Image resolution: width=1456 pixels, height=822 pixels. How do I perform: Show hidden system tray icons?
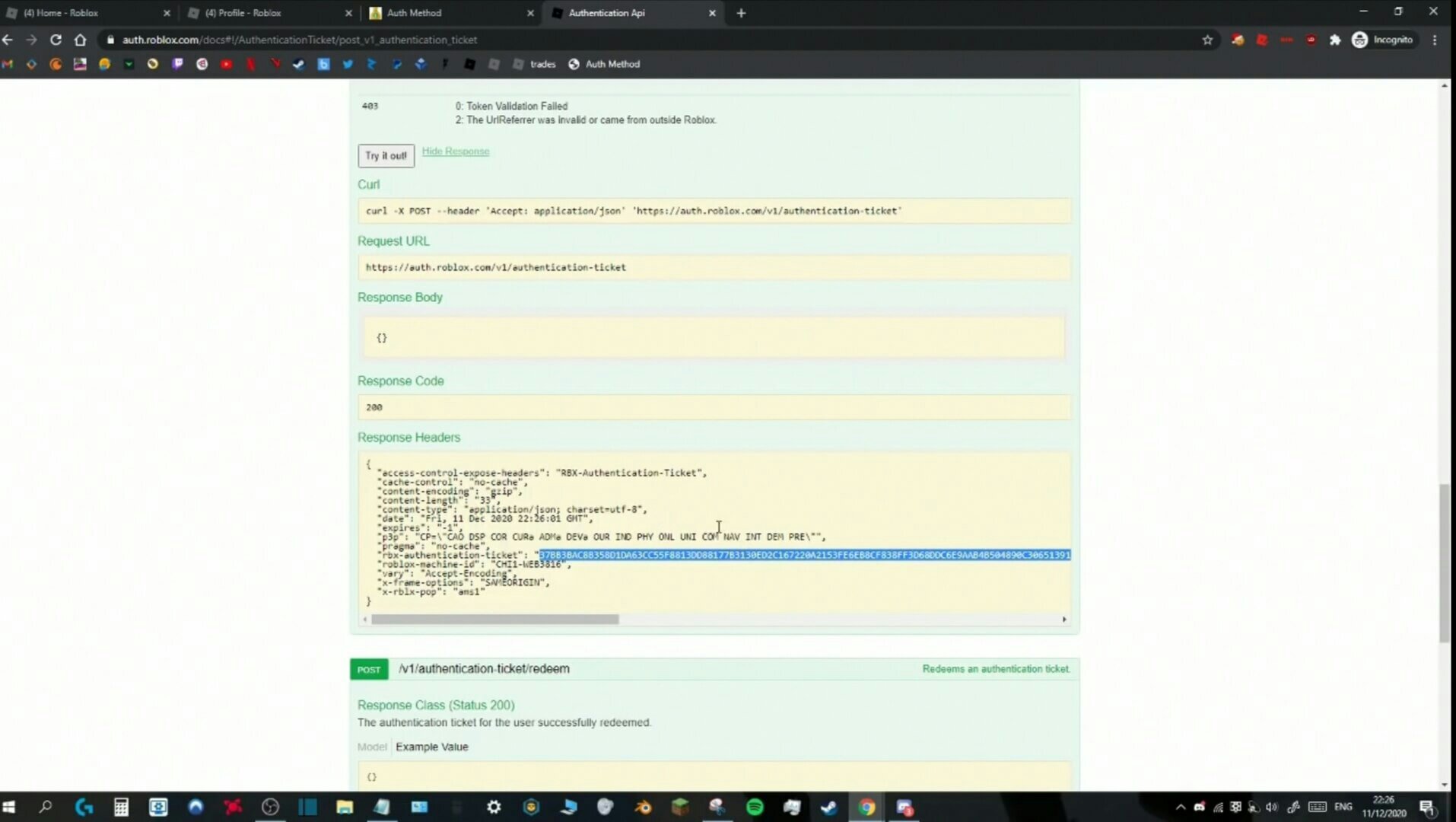(1181, 807)
